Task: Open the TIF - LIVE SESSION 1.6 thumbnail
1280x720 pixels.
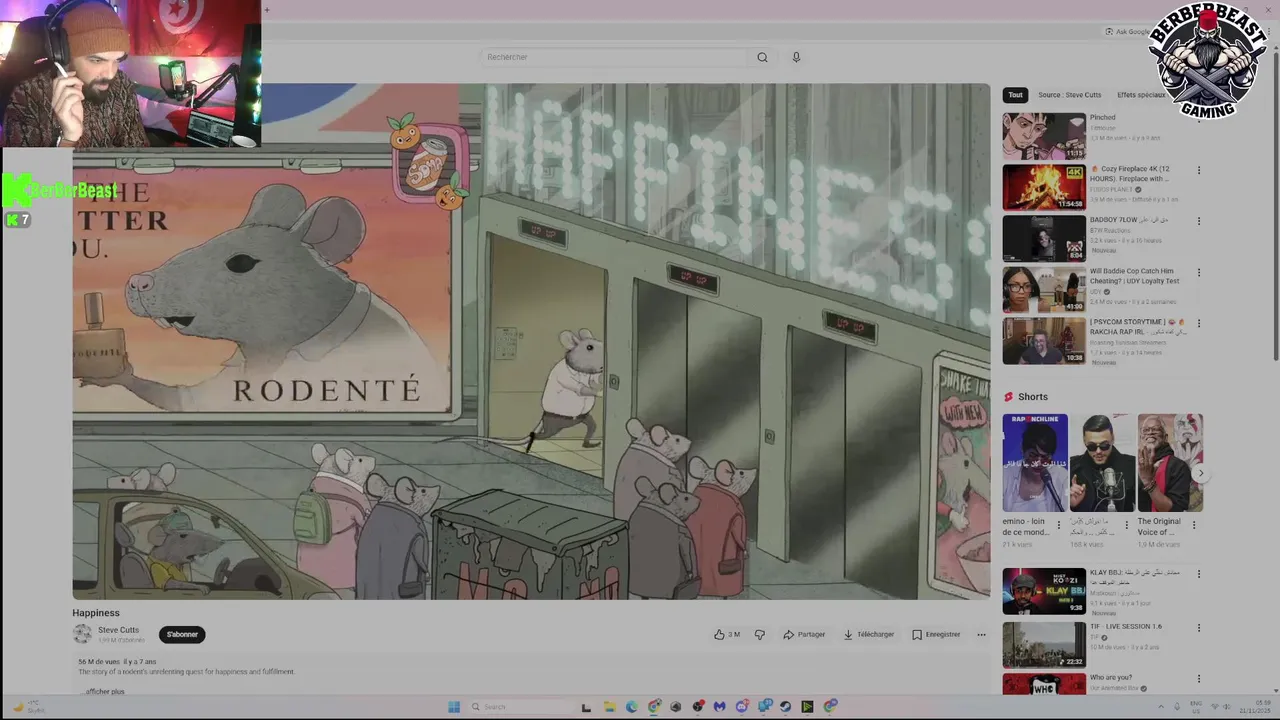Action: click(x=1044, y=645)
